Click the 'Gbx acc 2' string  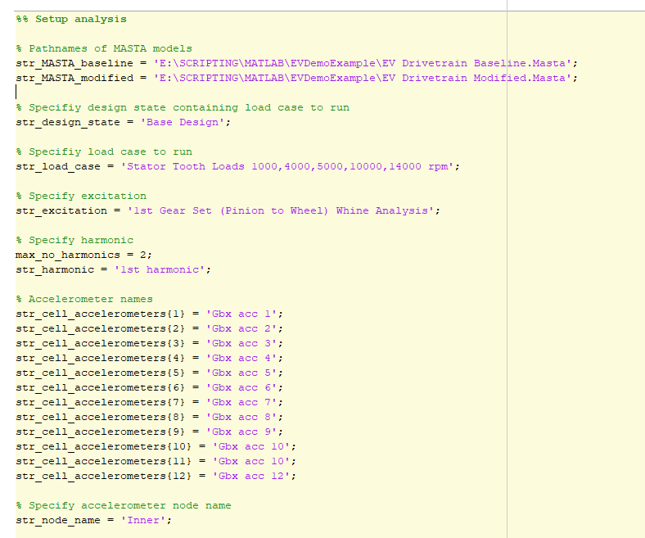coord(241,329)
